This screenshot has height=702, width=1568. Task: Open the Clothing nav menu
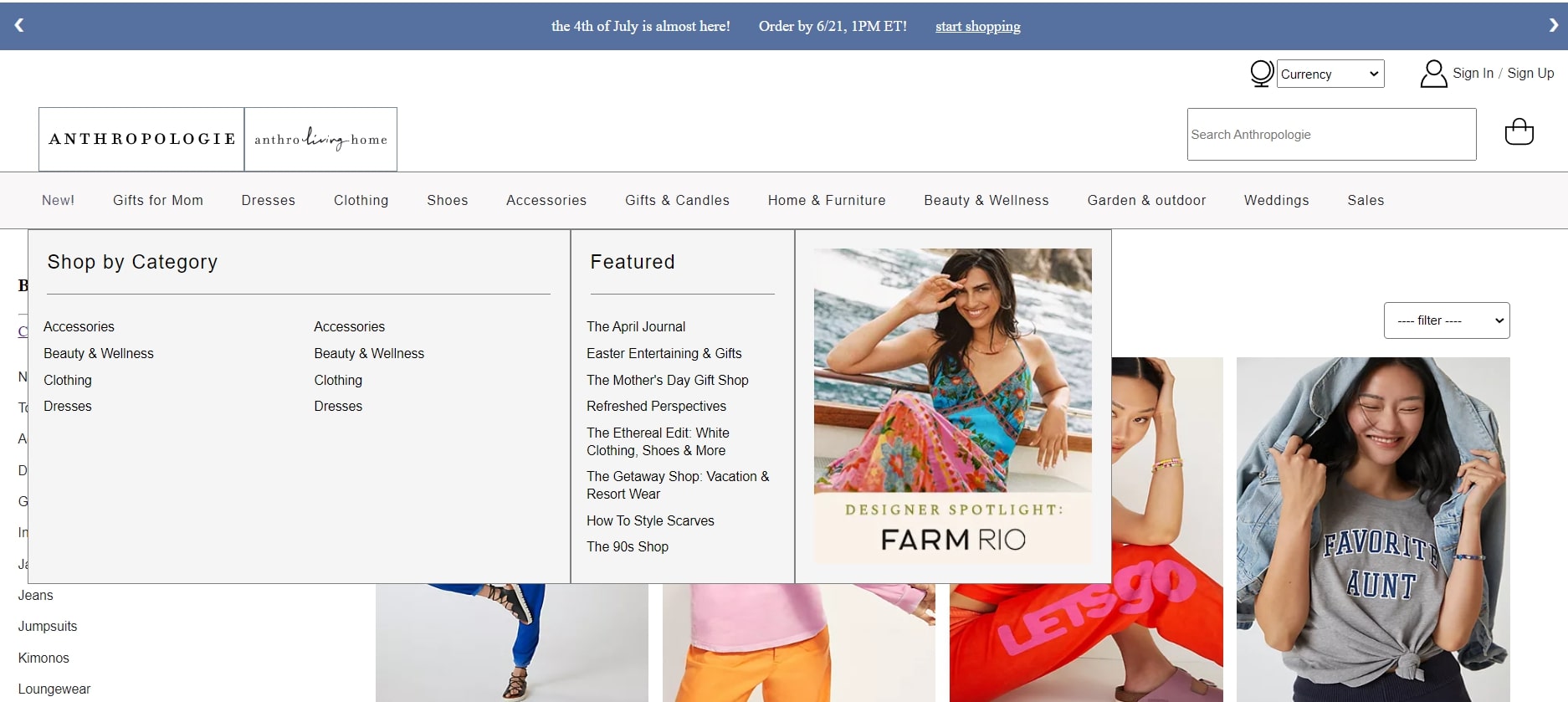tap(361, 200)
